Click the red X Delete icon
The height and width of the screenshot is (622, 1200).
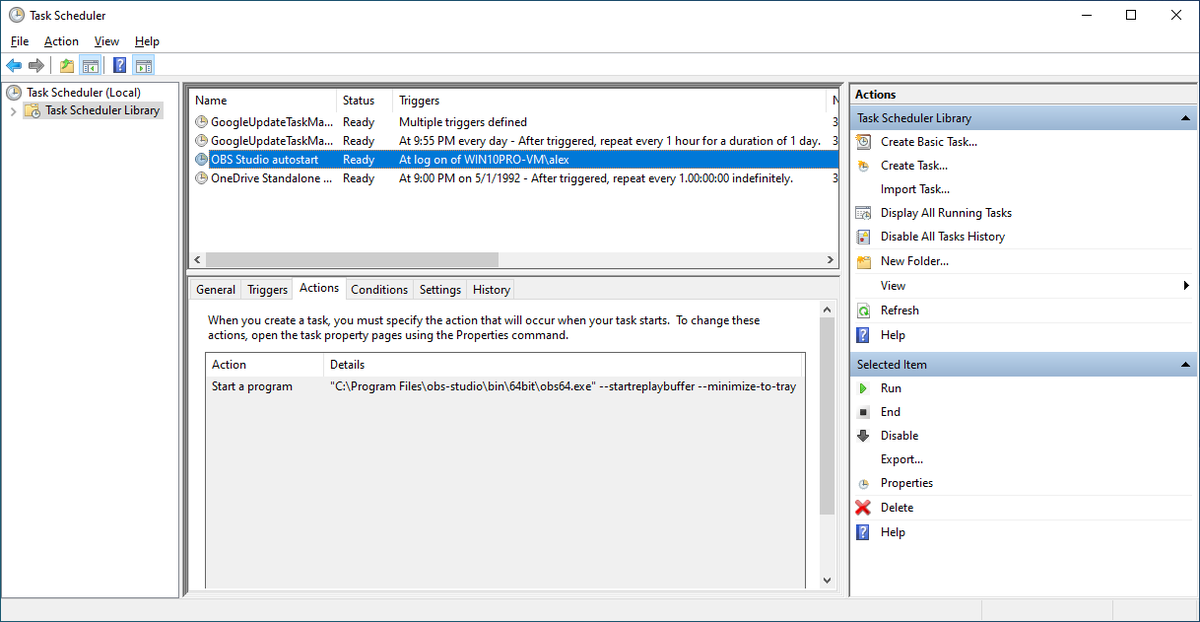click(864, 508)
